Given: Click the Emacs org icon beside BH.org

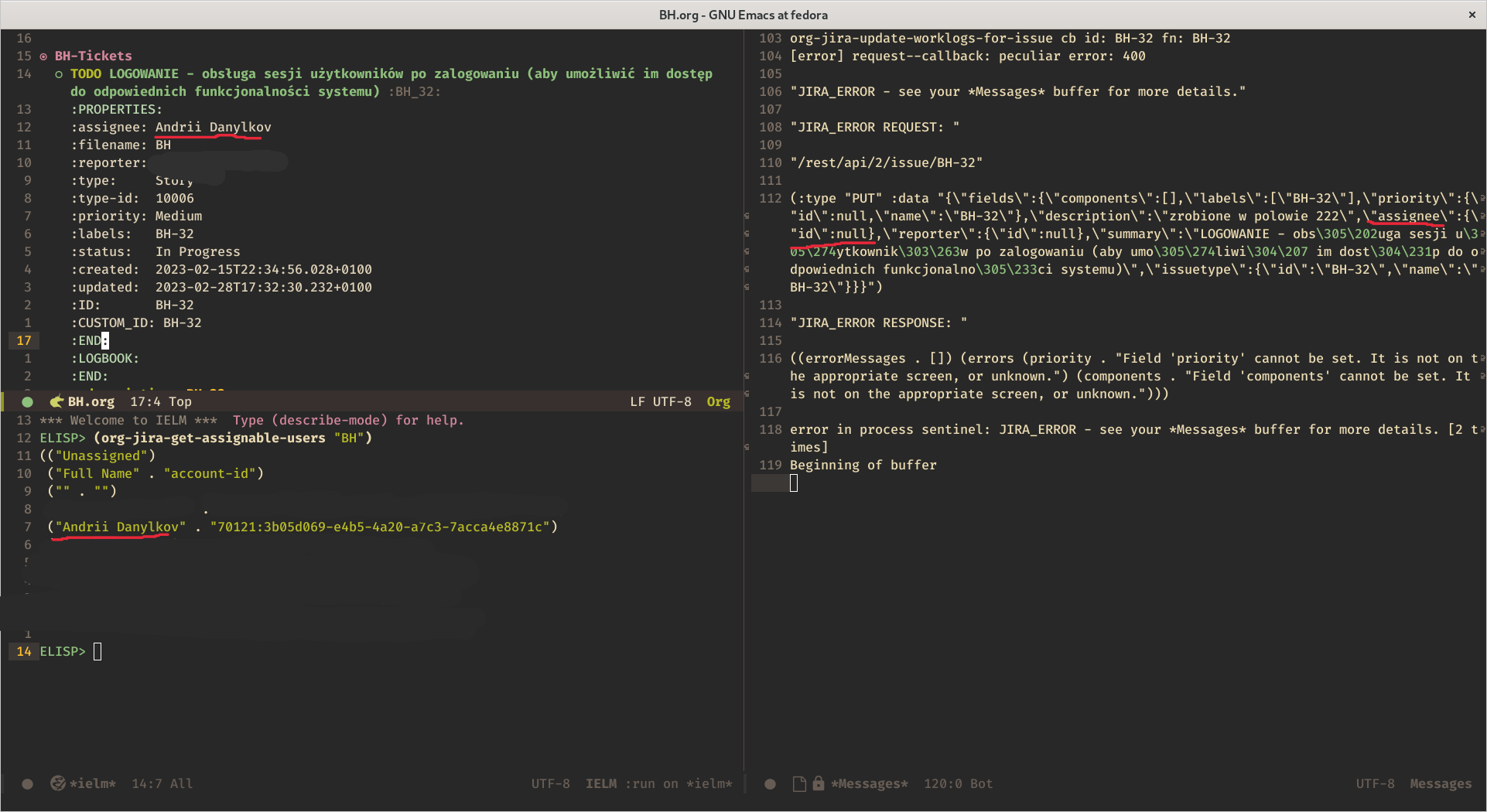Looking at the screenshot, I should coord(56,401).
